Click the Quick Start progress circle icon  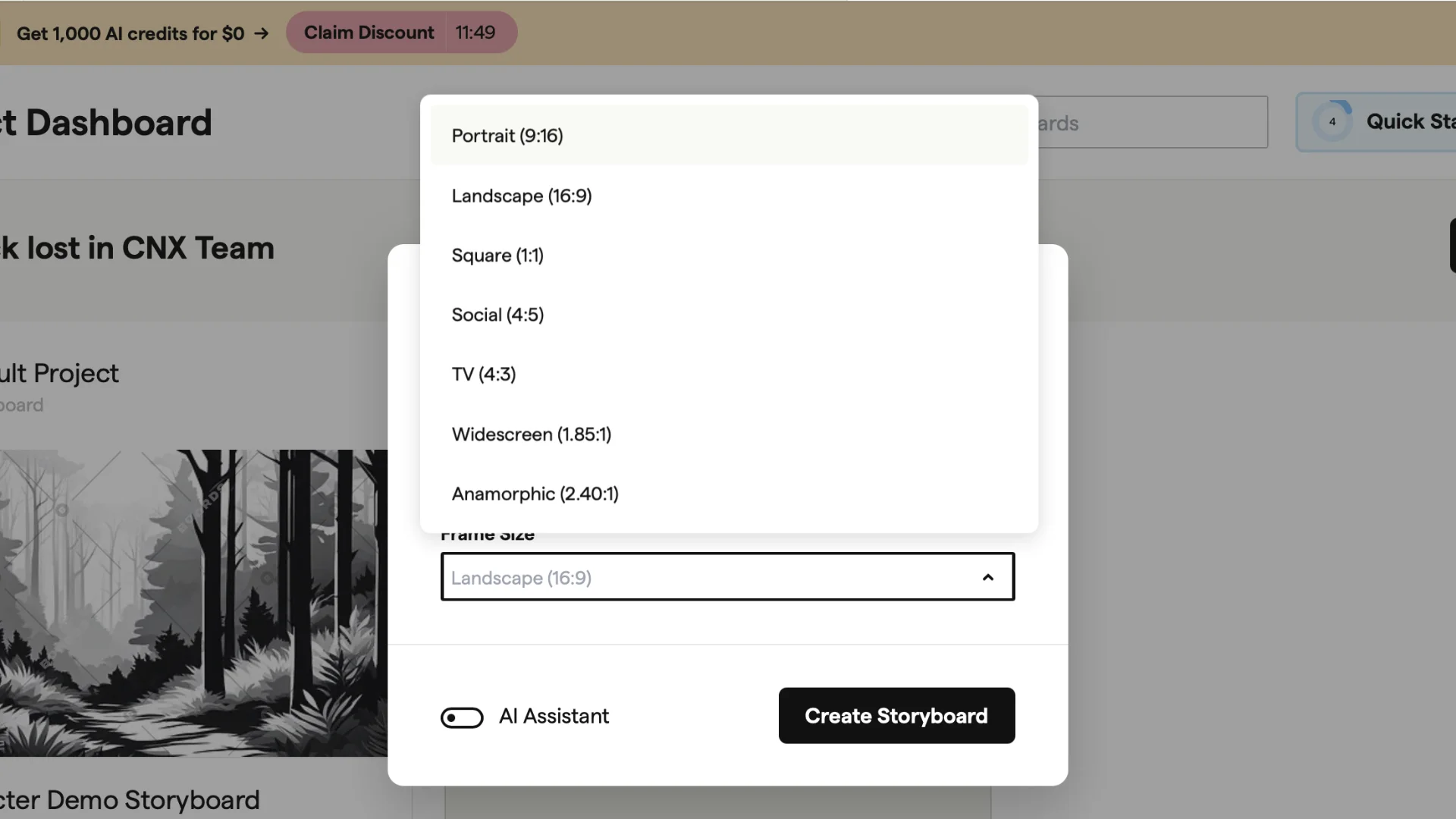click(x=1332, y=122)
